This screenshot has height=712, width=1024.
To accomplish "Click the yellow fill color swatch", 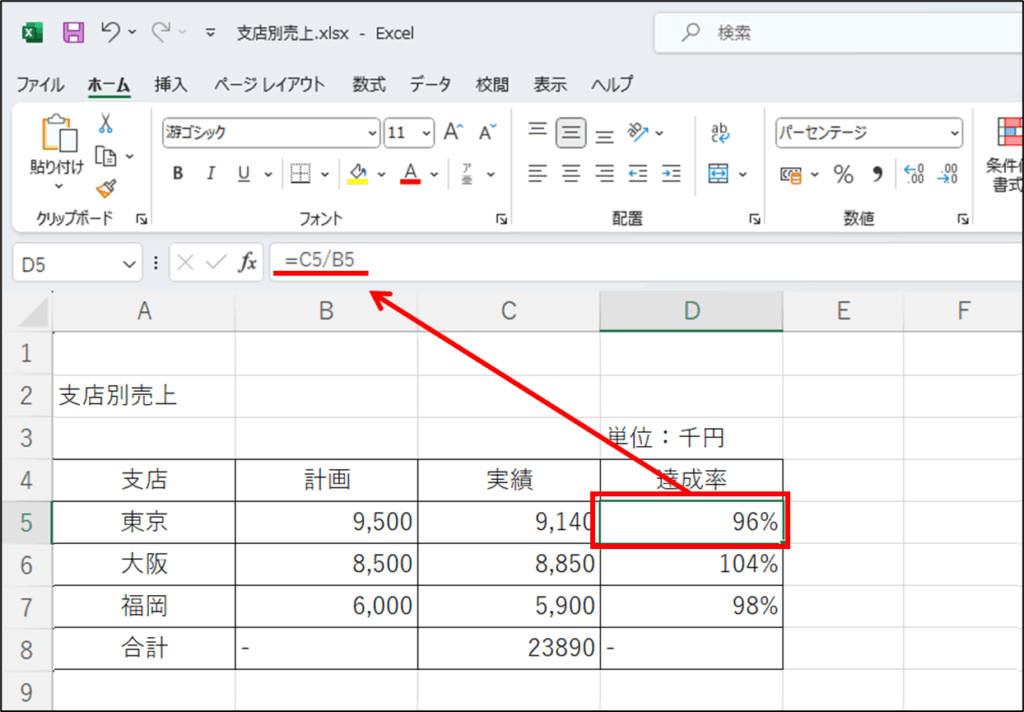I will [358, 174].
